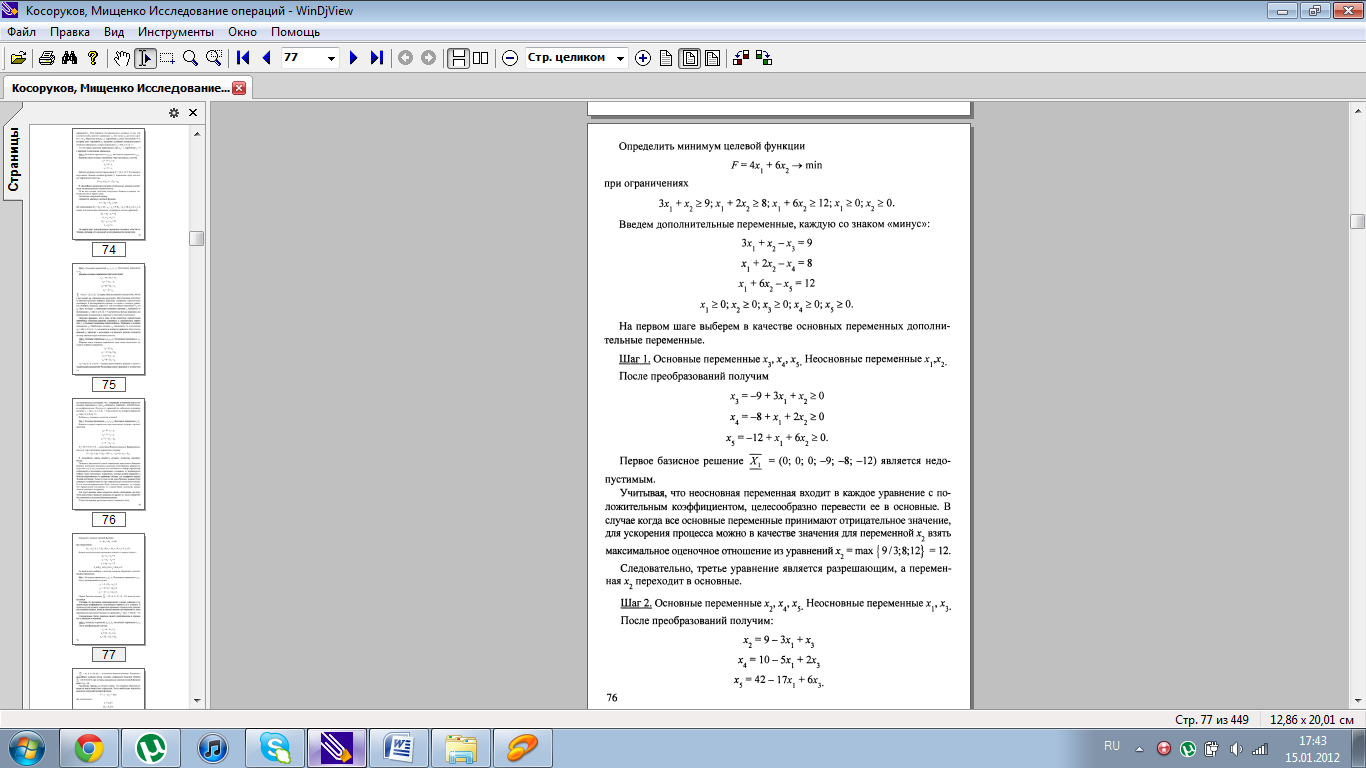Select page 75 thumbnail

coord(108,319)
